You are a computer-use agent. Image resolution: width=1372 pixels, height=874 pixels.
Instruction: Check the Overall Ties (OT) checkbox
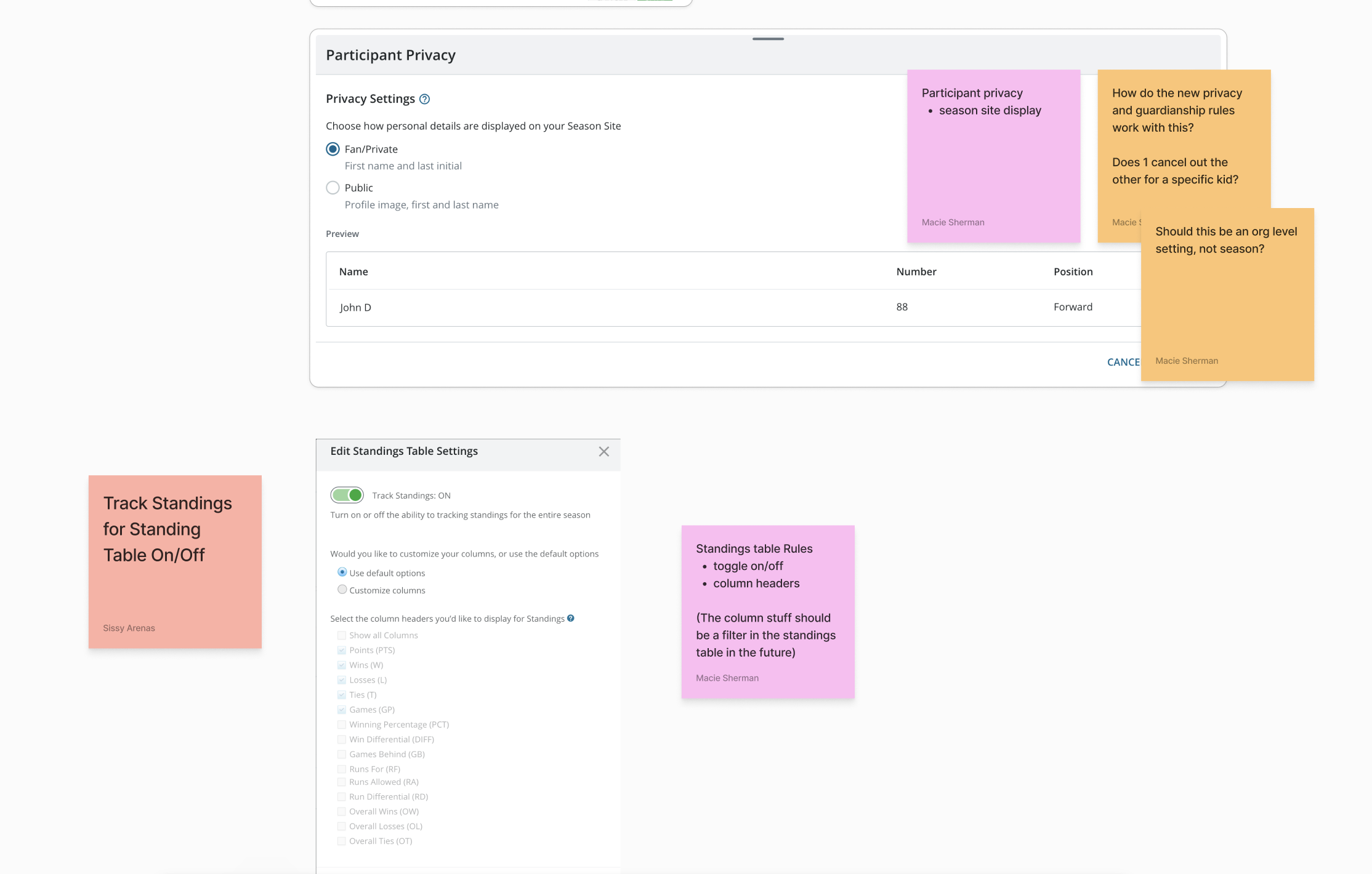pos(342,841)
